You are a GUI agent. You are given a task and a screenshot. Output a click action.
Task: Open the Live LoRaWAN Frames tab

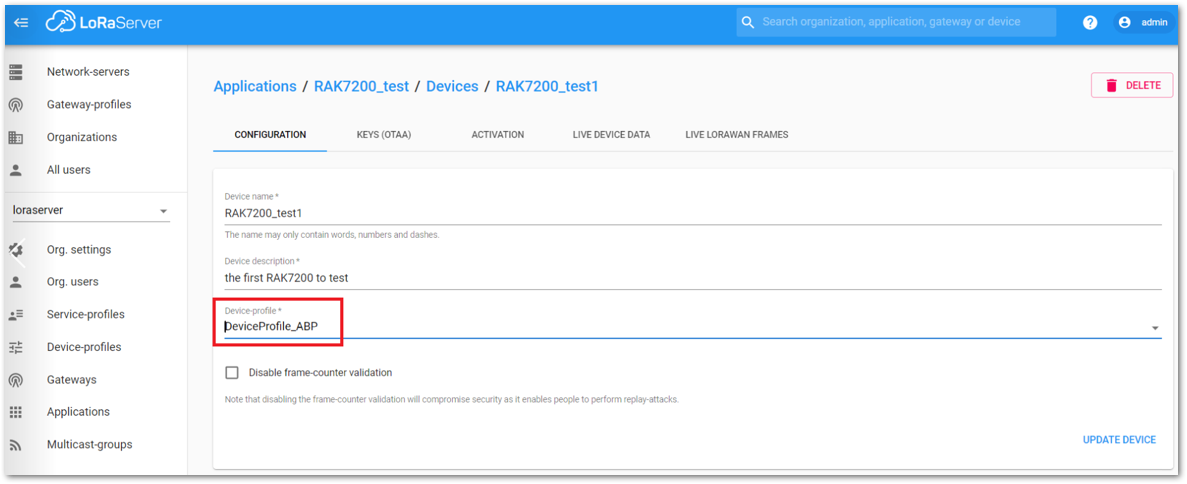tap(737, 135)
